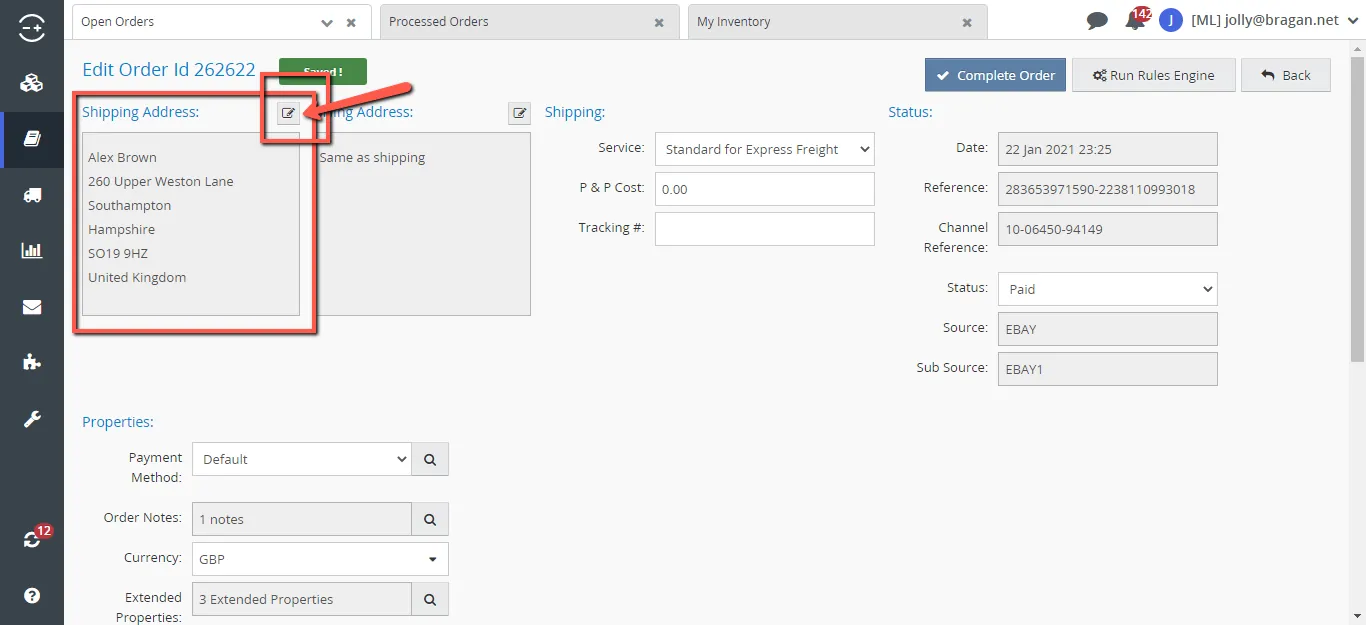Open the inventory boxes sidebar icon
The width and height of the screenshot is (1366, 625).
click(x=32, y=83)
